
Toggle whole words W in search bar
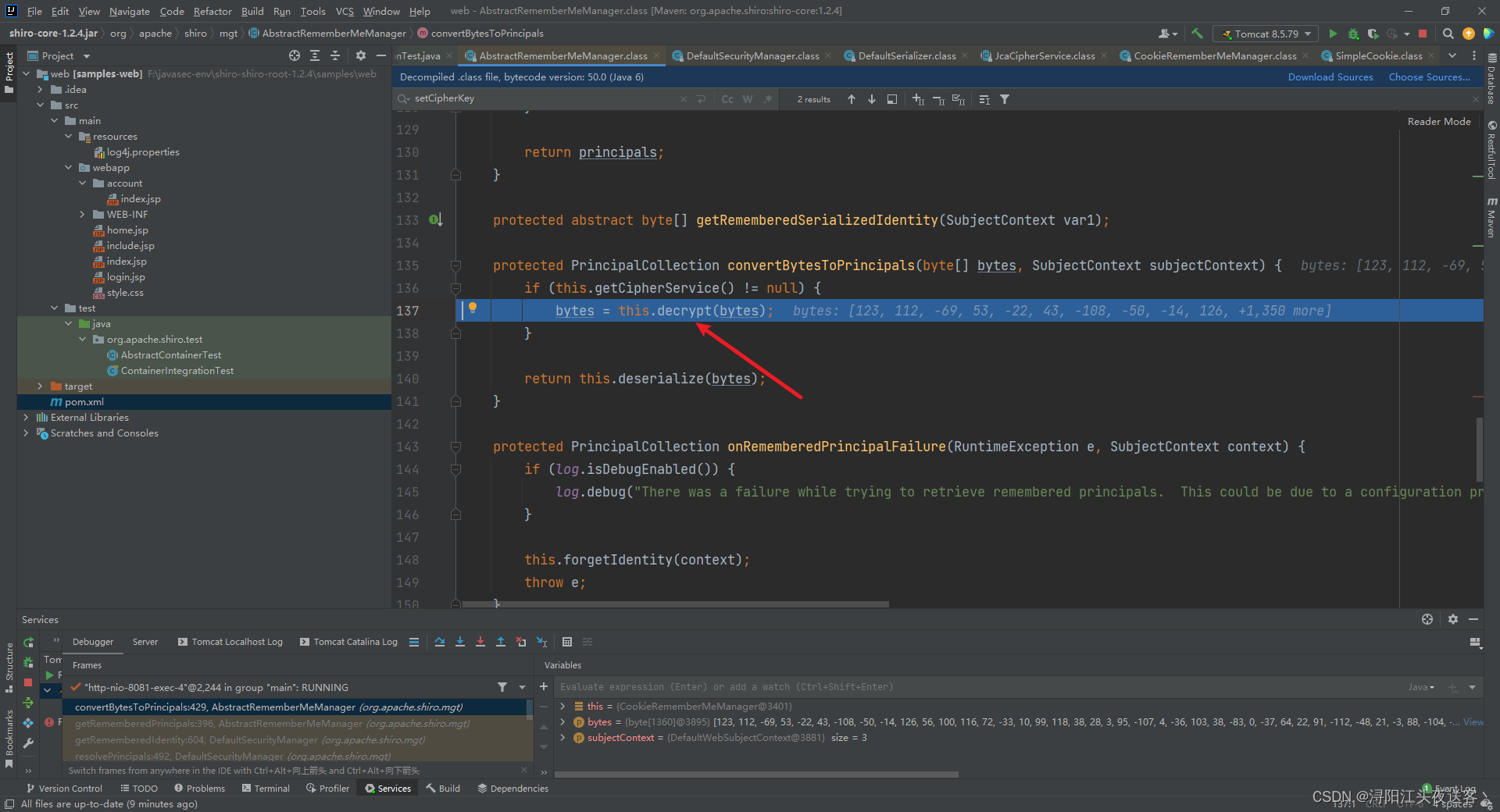[x=748, y=99]
